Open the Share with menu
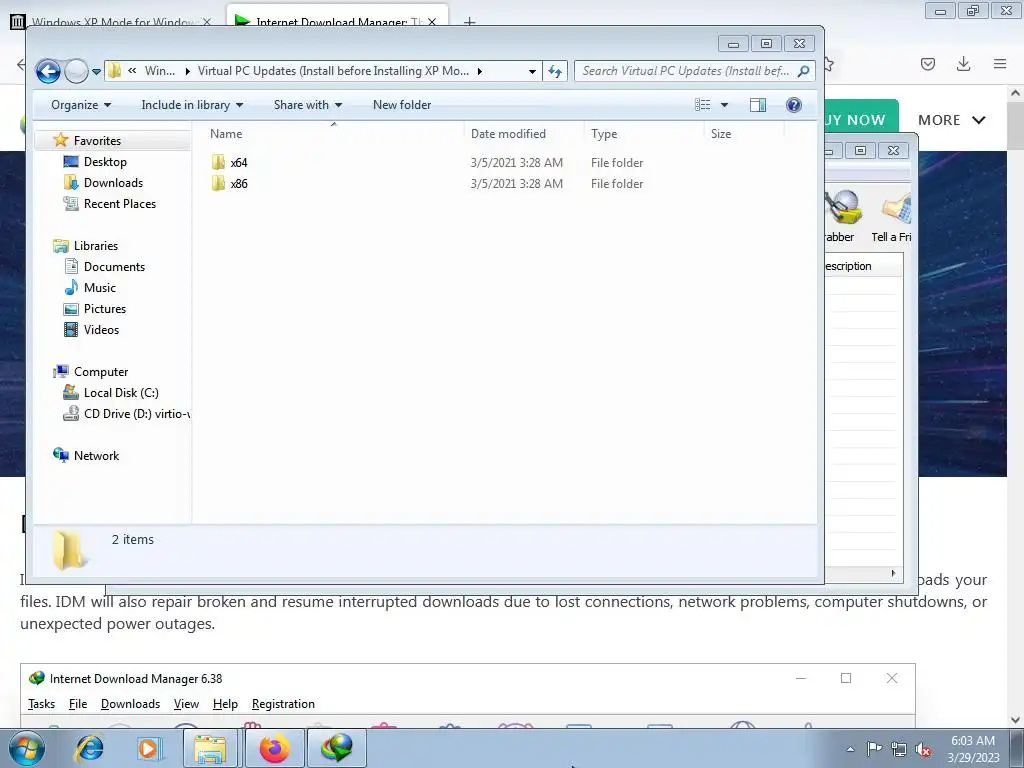Image resolution: width=1024 pixels, height=768 pixels. pos(308,105)
